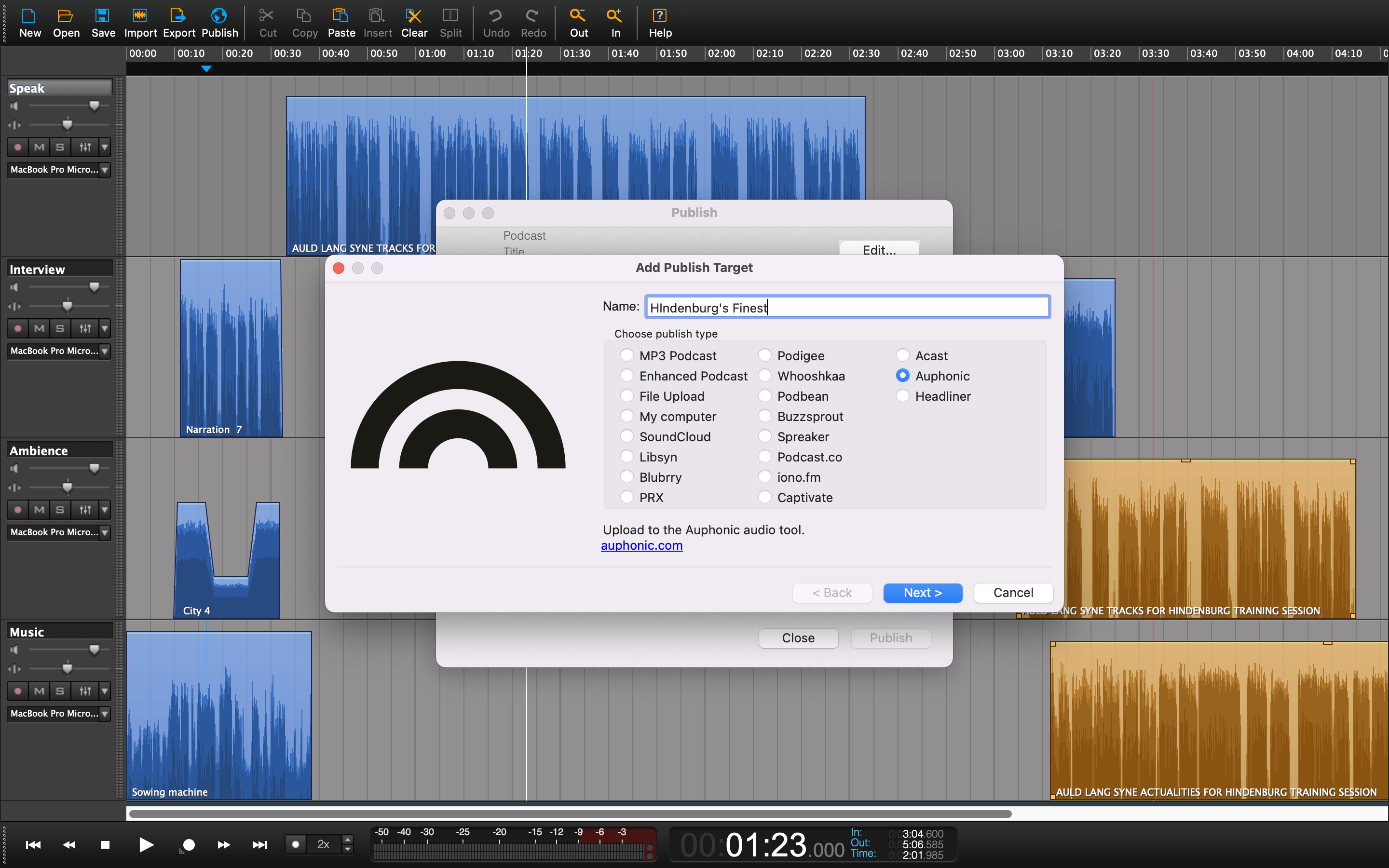Viewport: 1389px width, 868px height.
Task: Select the Captivate radio button
Action: 764,497
